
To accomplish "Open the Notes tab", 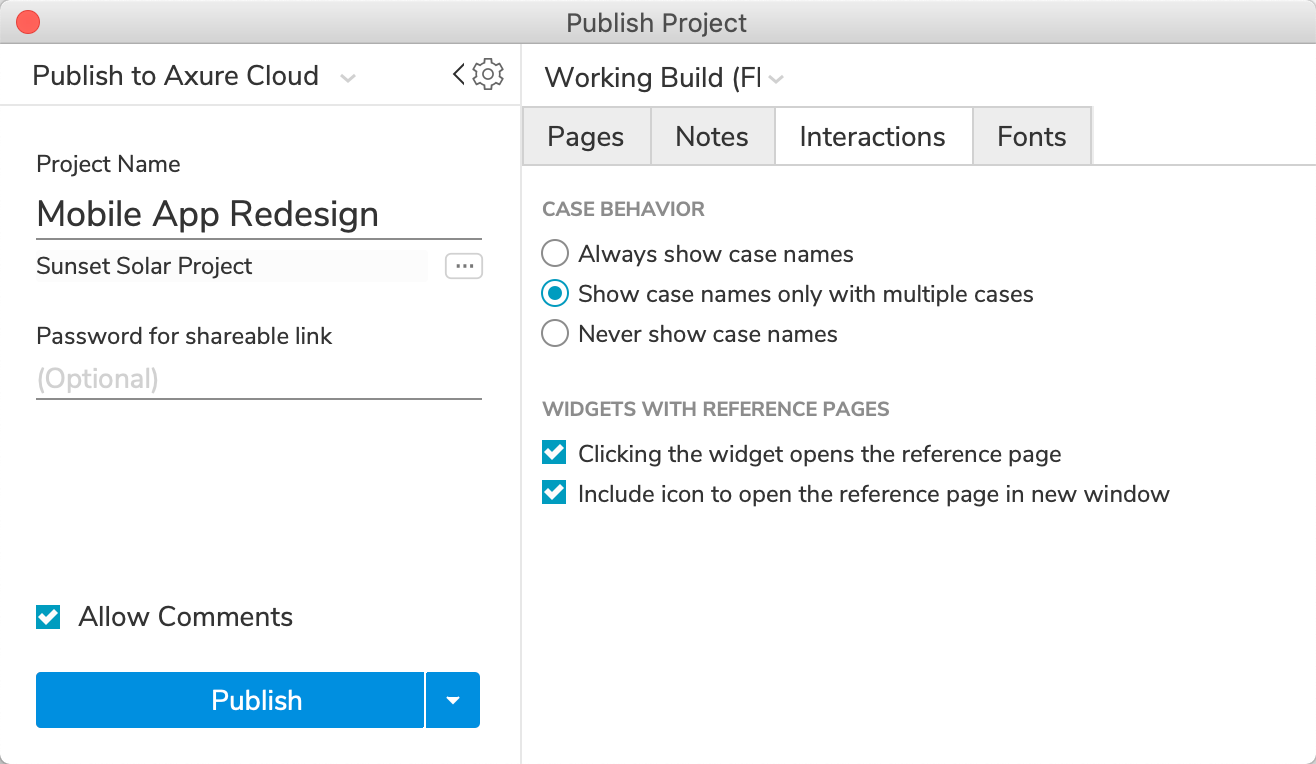I will pos(712,137).
